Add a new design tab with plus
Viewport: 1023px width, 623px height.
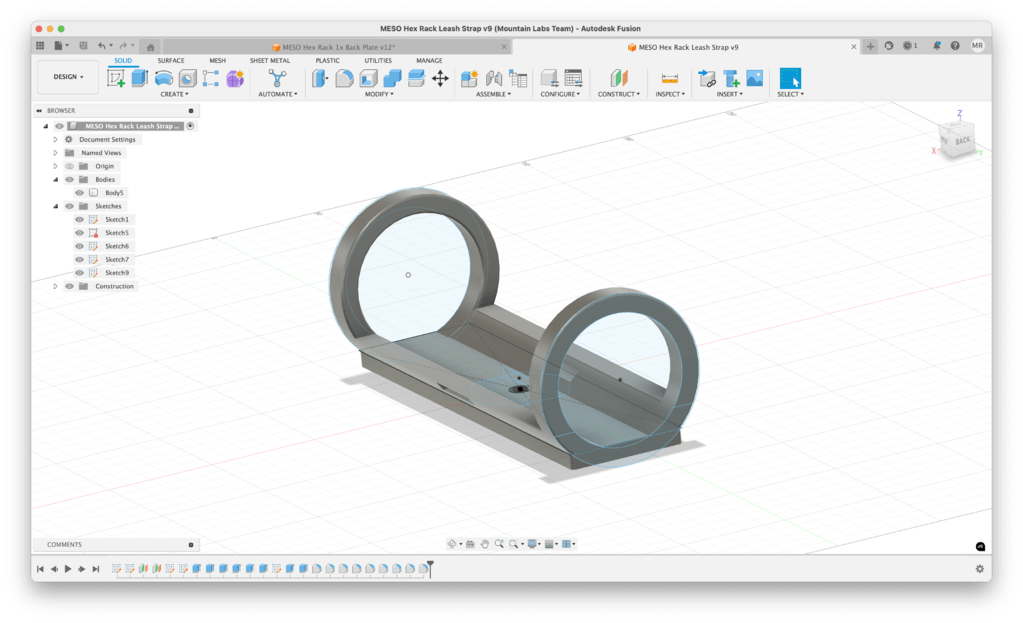point(870,46)
